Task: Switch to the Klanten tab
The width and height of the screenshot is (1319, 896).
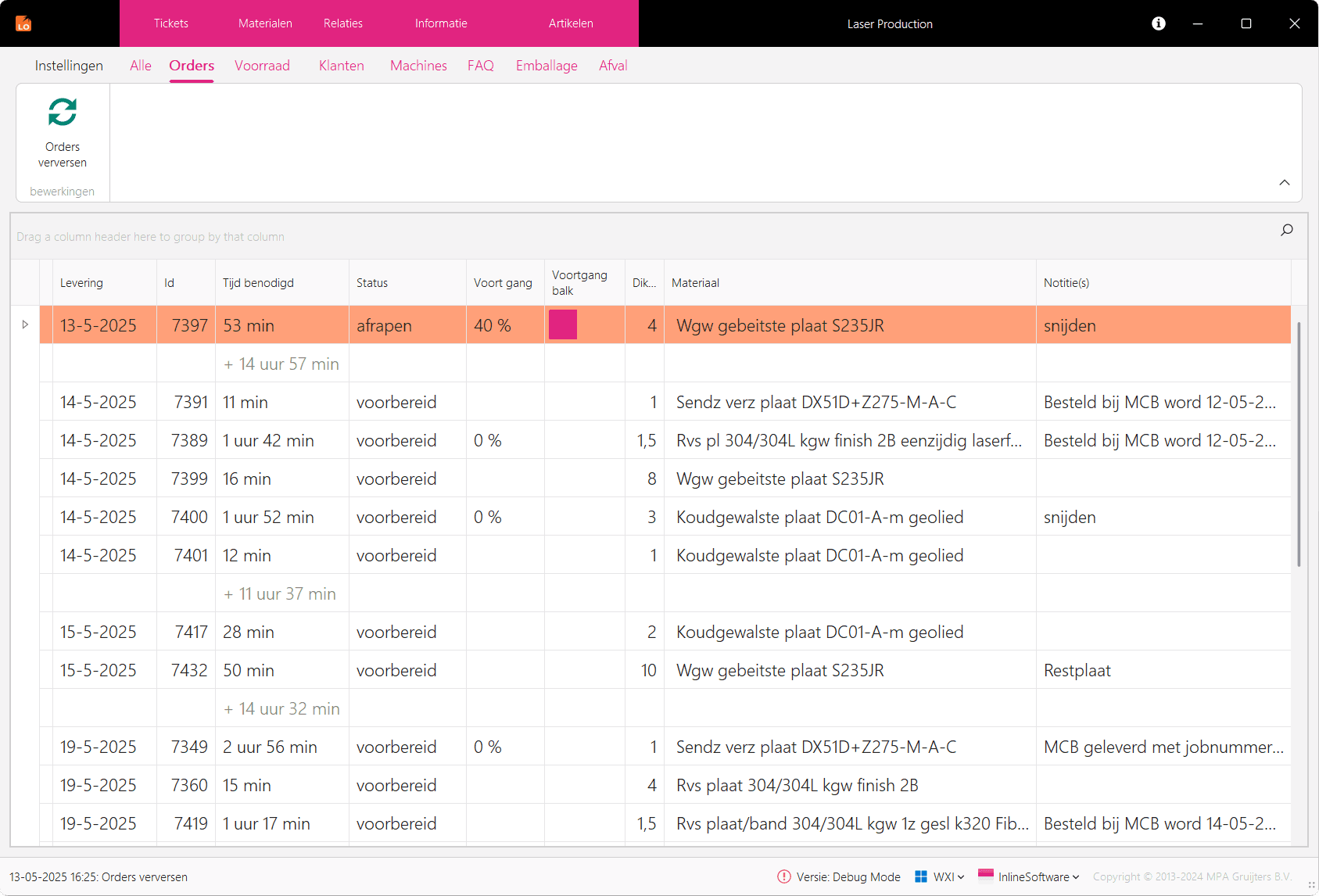Action: click(x=342, y=66)
